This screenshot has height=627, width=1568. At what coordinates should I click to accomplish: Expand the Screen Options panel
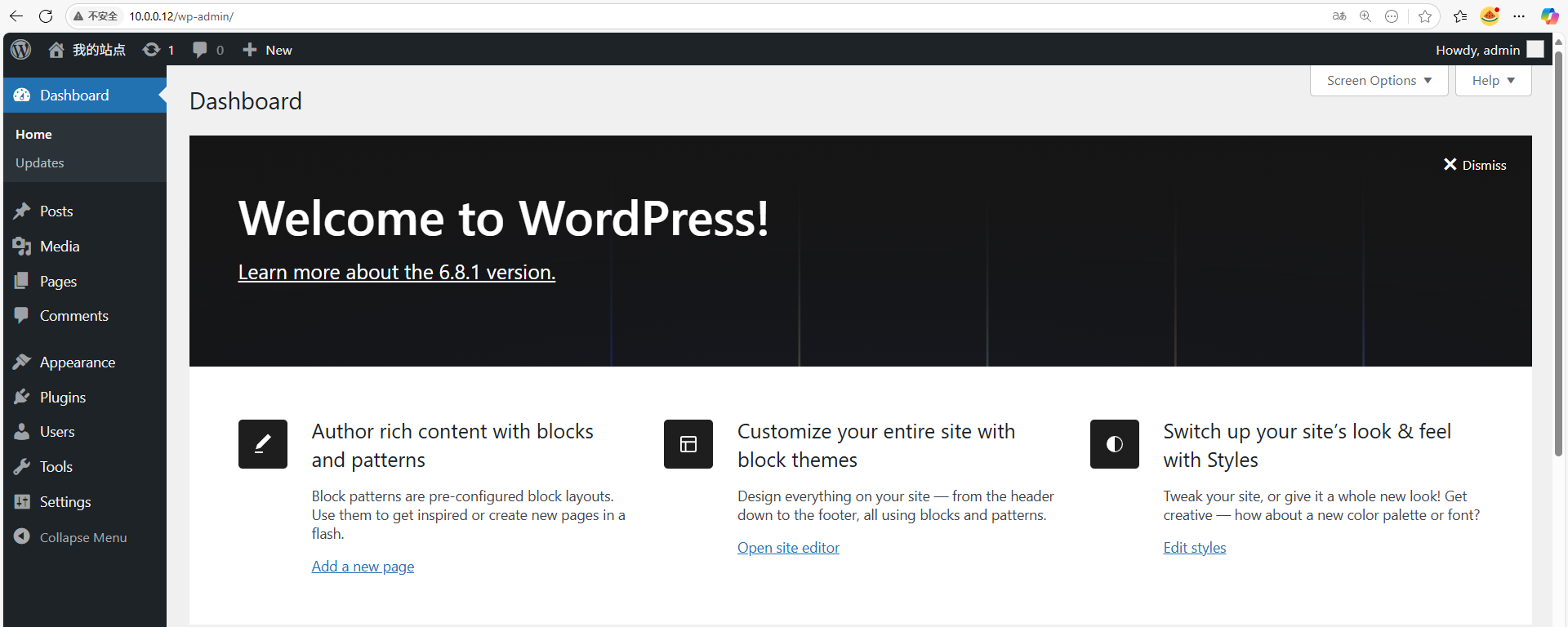(x=1379, y=81)
